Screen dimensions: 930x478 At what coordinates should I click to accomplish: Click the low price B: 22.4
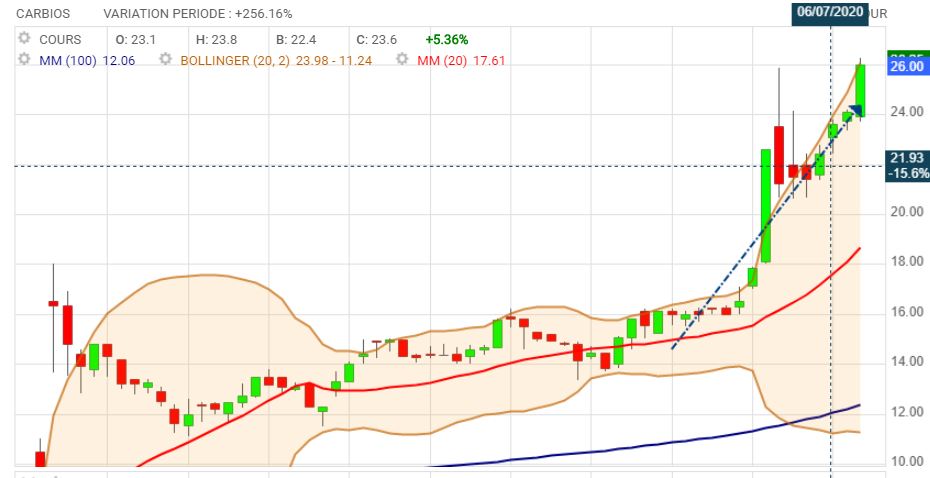click(x=296, y=40)
